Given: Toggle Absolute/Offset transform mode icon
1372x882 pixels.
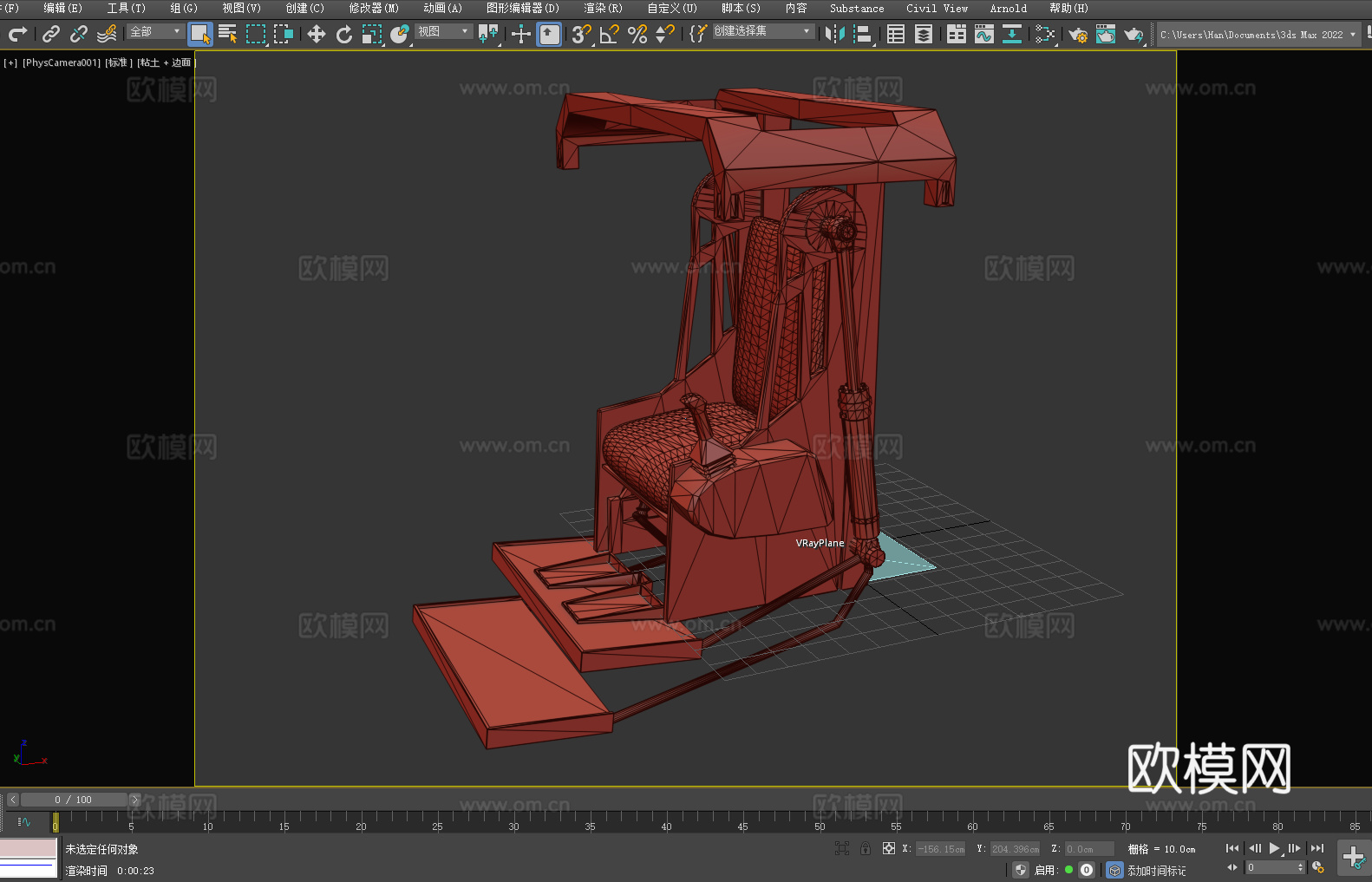Looking at the screenshot, I should 889,848.
